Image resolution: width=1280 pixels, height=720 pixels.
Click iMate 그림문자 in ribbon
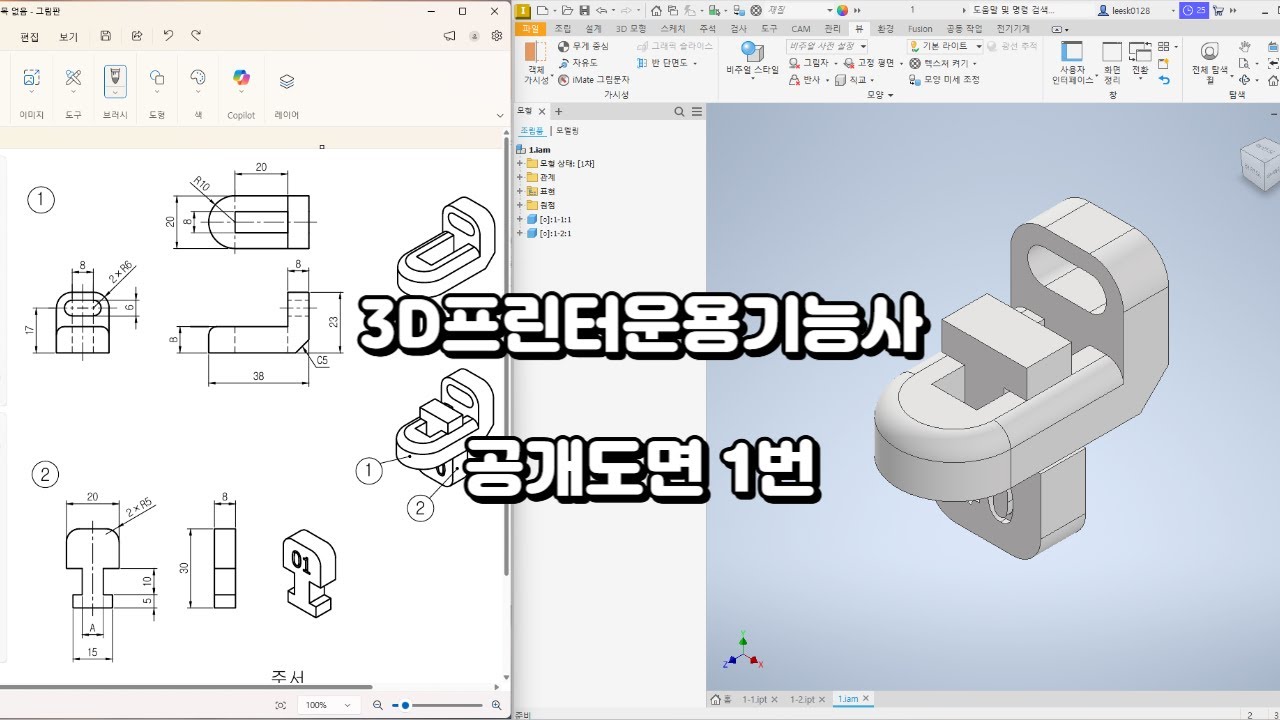pyautogui.click(x=594, y=79)
